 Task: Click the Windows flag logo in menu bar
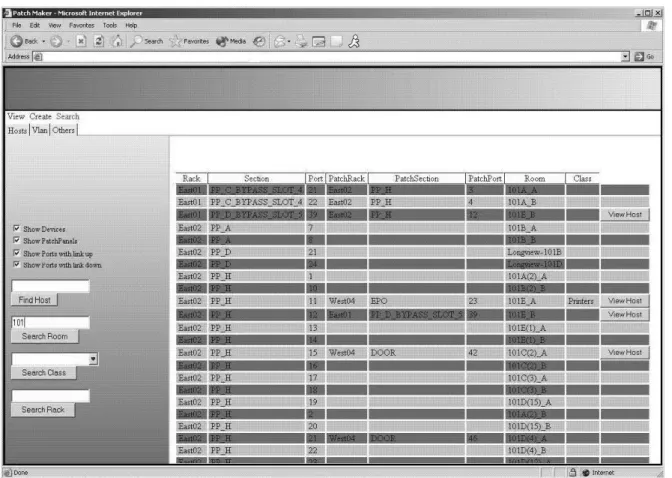[652, 26]
